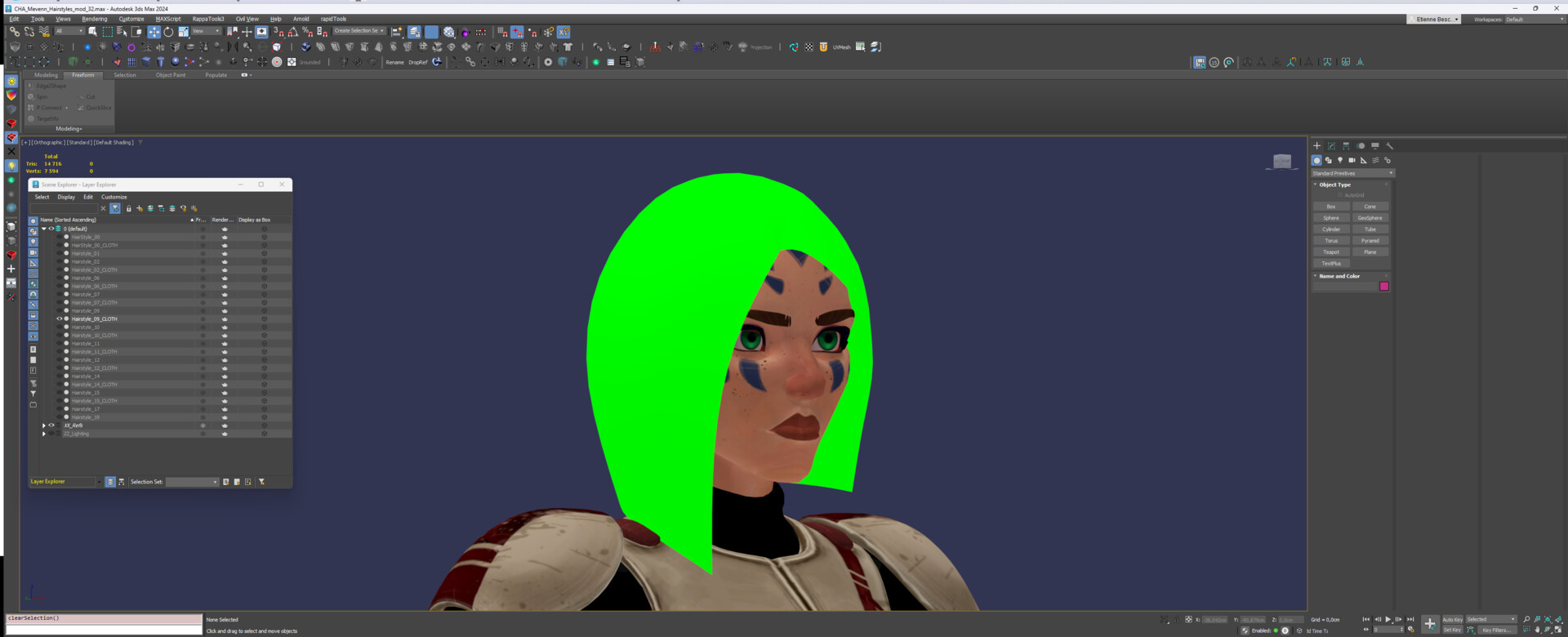Click the Sort by Hierarchy icon in Scene Explorer

click(x=122, y=482)
